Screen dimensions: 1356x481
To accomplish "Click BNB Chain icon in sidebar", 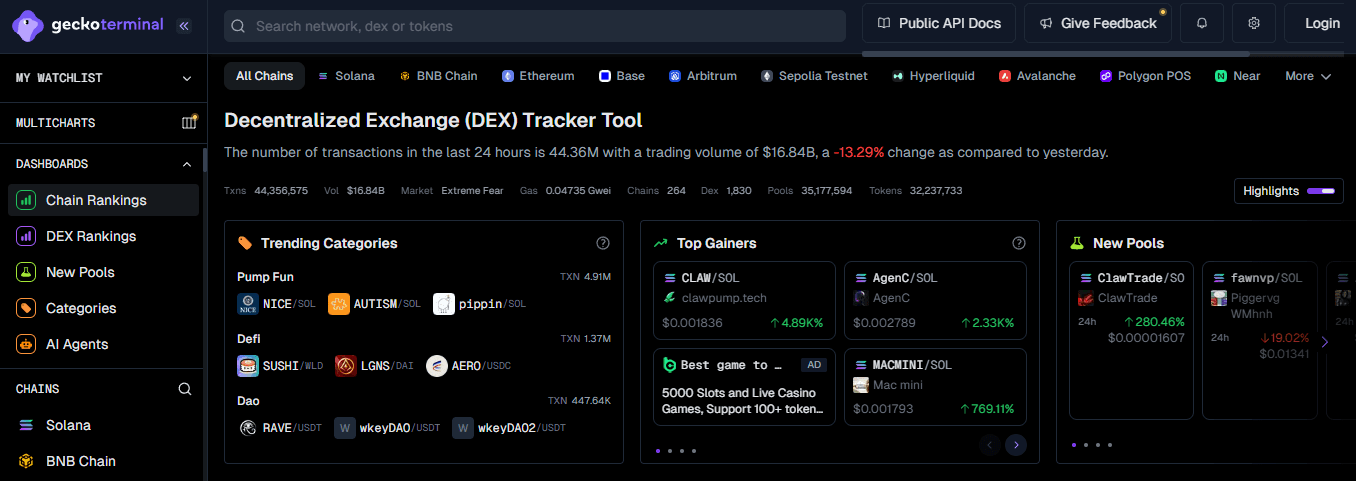I will 26,461.
